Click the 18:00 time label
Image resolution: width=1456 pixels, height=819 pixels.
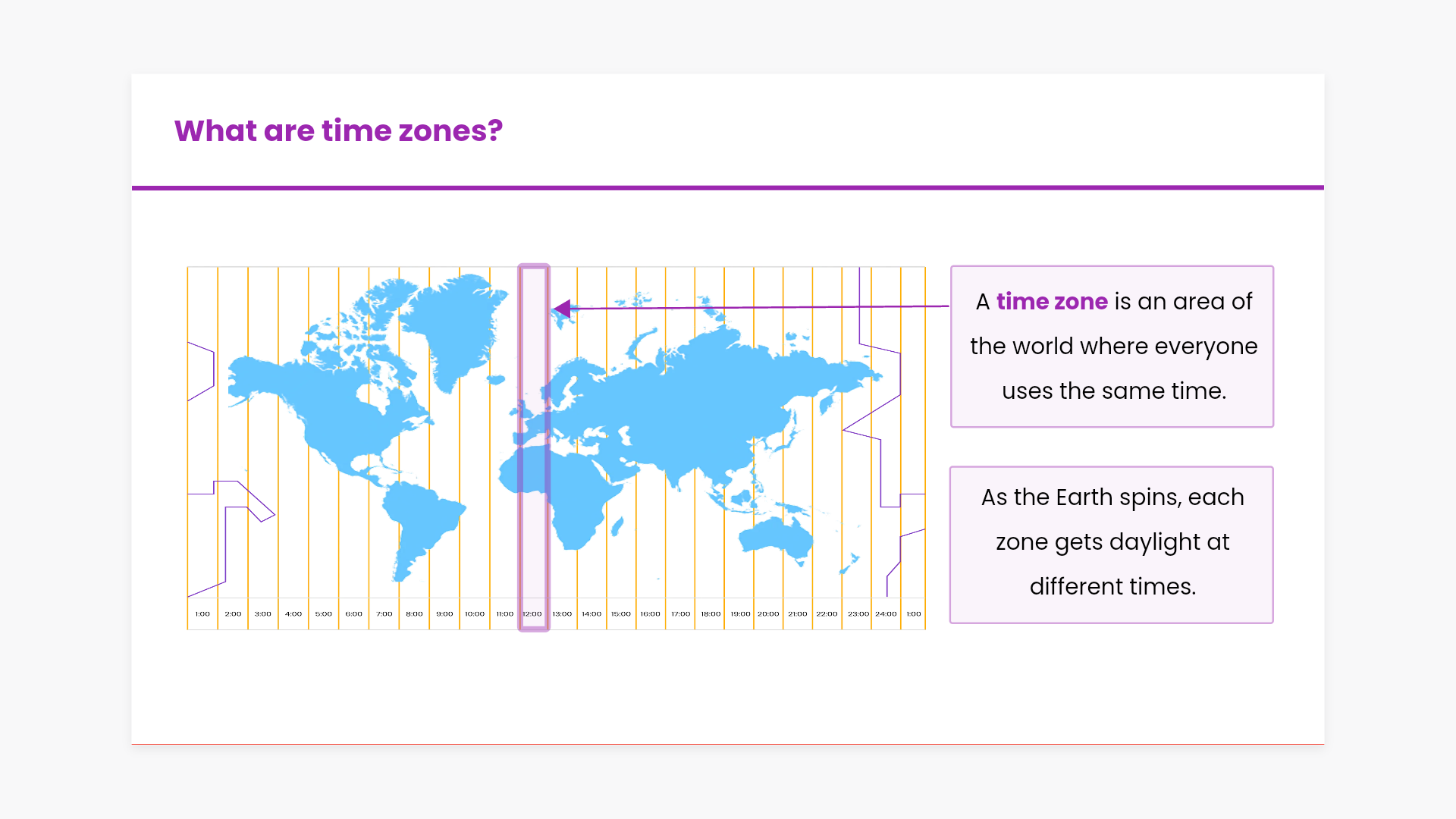point(711,614)
